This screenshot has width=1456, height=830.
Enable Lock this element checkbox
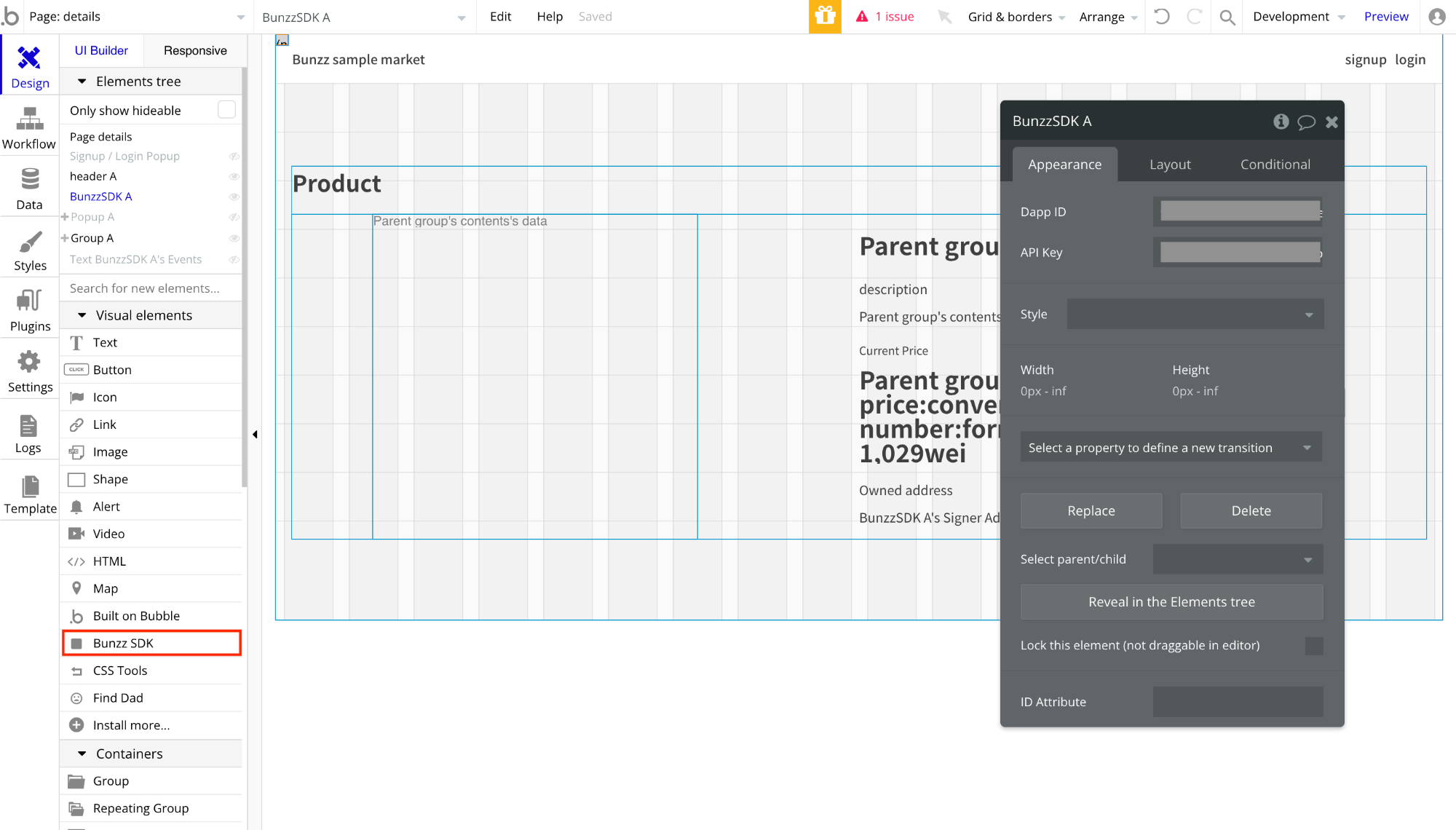[x=1314, y=646]
